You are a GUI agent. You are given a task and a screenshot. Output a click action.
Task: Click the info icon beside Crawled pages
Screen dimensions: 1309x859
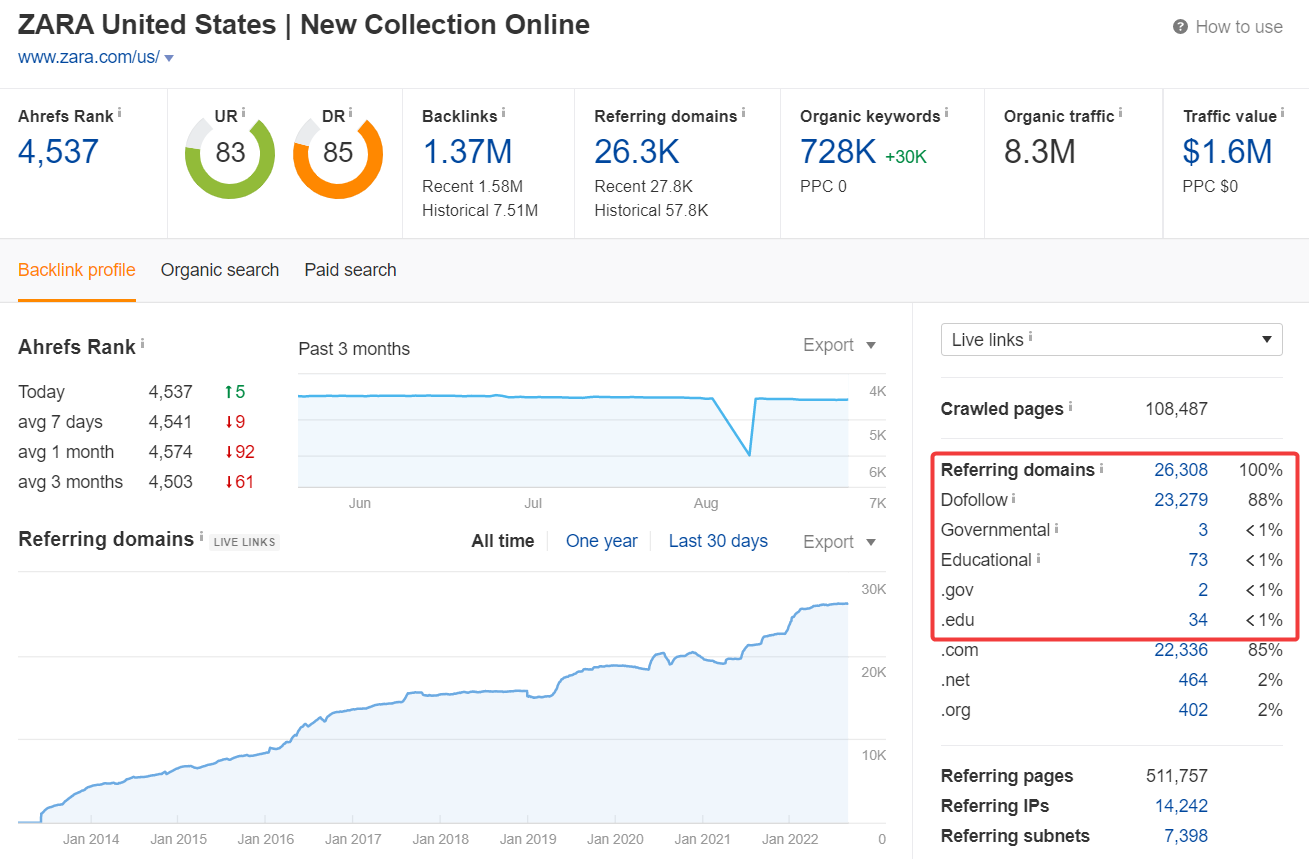click(1071, 407)
